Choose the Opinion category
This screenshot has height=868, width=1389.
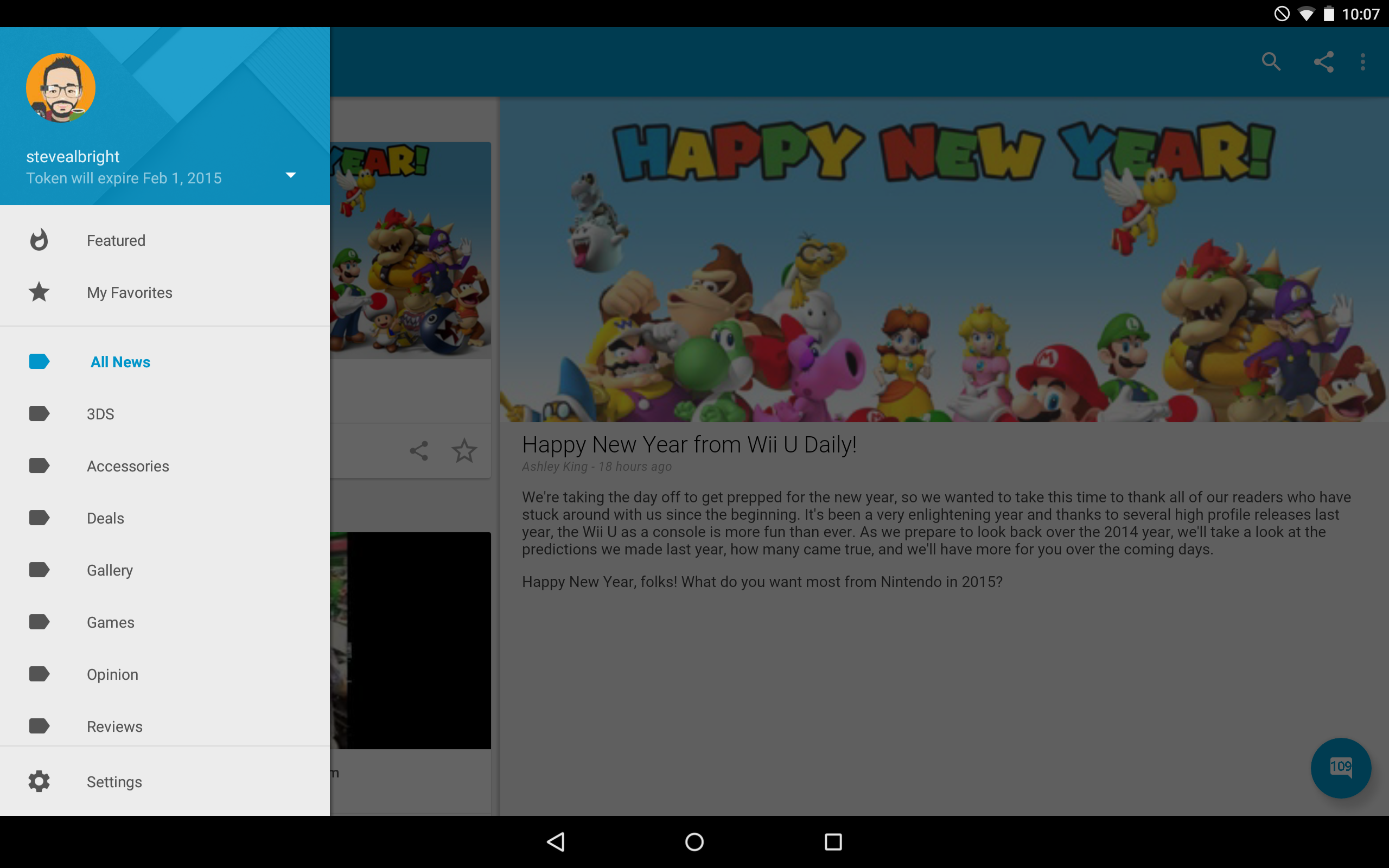click(112, 674)
